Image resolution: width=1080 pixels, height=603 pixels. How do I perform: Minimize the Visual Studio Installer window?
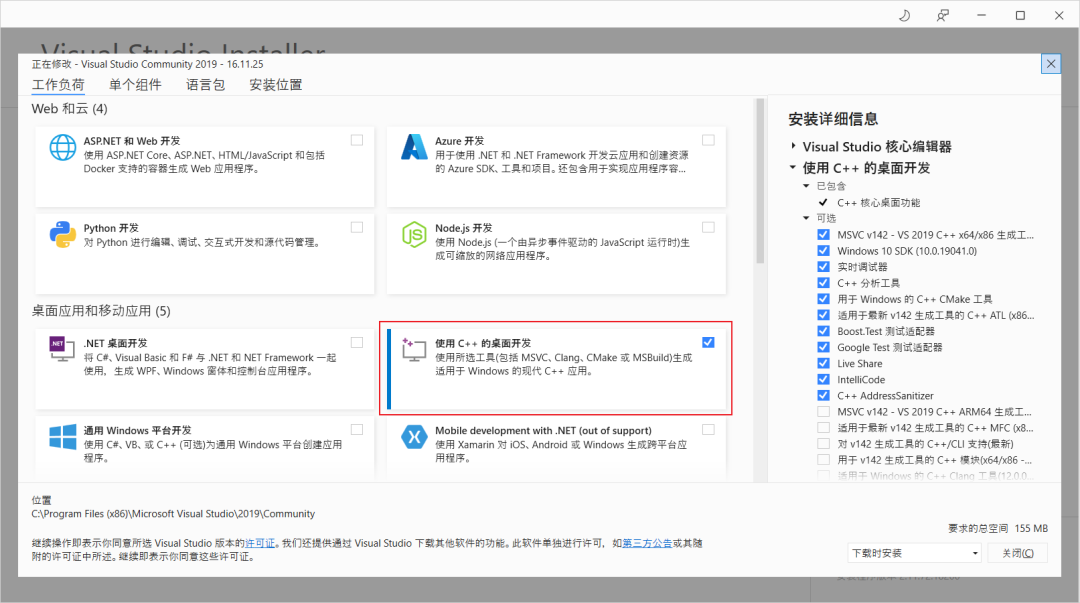pos(982,15)
